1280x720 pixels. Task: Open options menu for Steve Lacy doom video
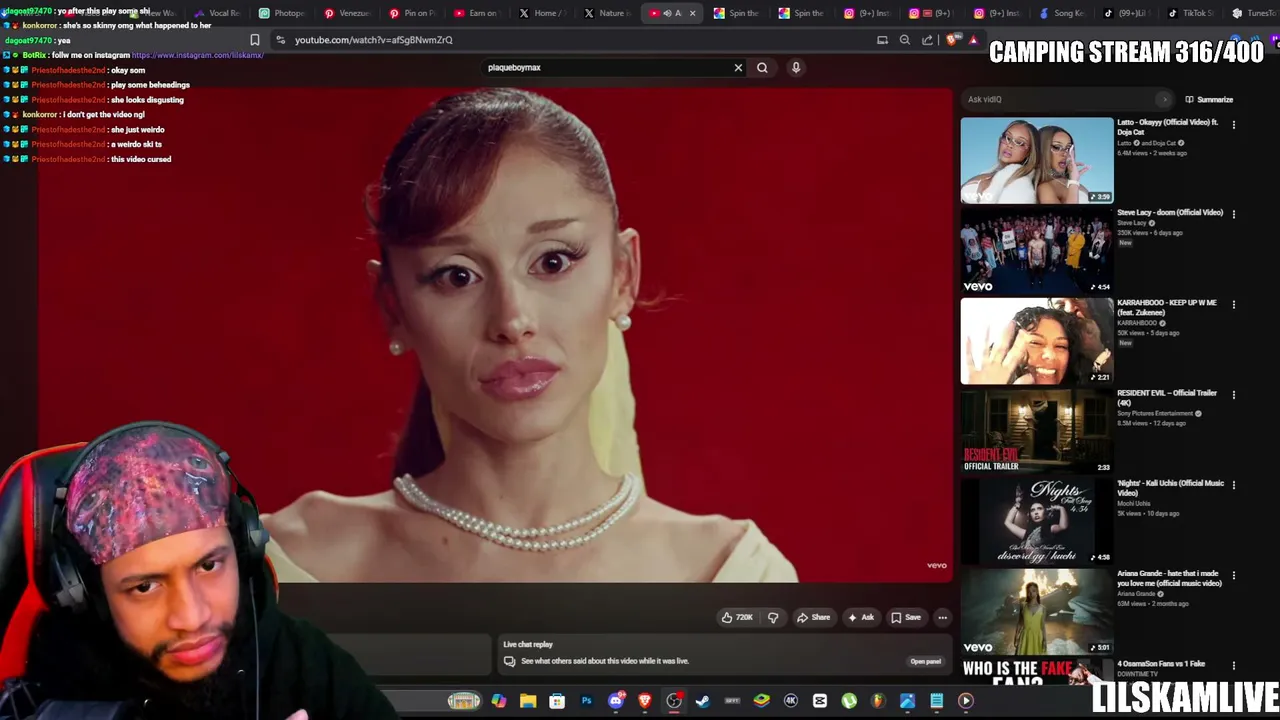coord(1234,214)
